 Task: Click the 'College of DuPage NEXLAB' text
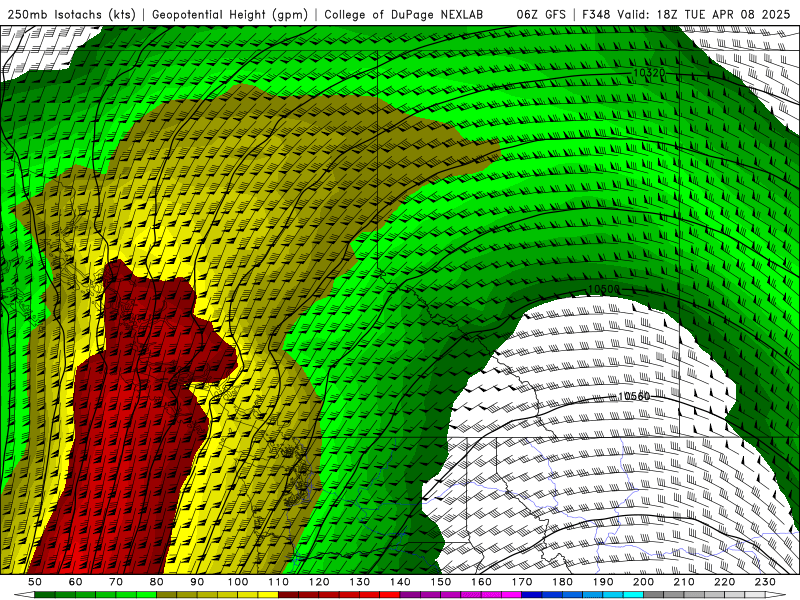click(x=404, y=15)
